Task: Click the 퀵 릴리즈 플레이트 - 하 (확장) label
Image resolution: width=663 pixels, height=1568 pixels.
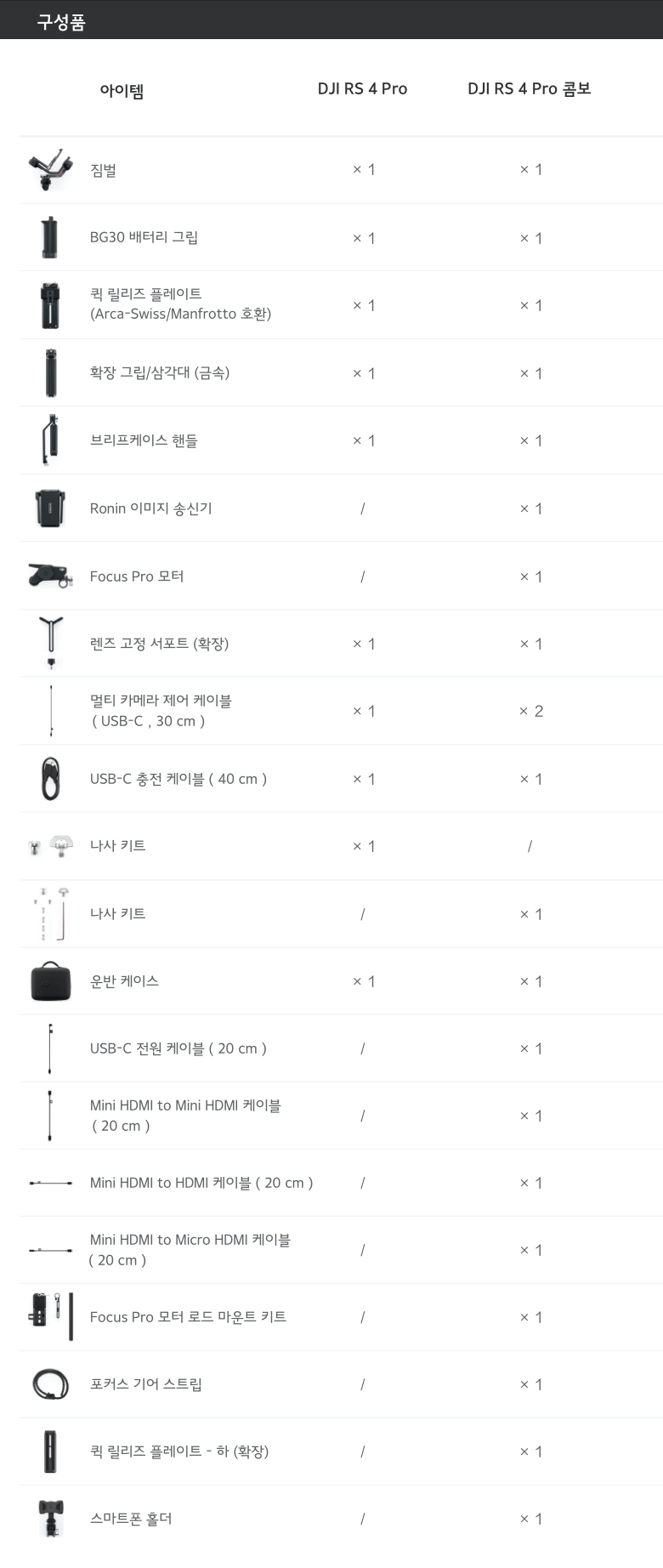Action: (179, 1452)
